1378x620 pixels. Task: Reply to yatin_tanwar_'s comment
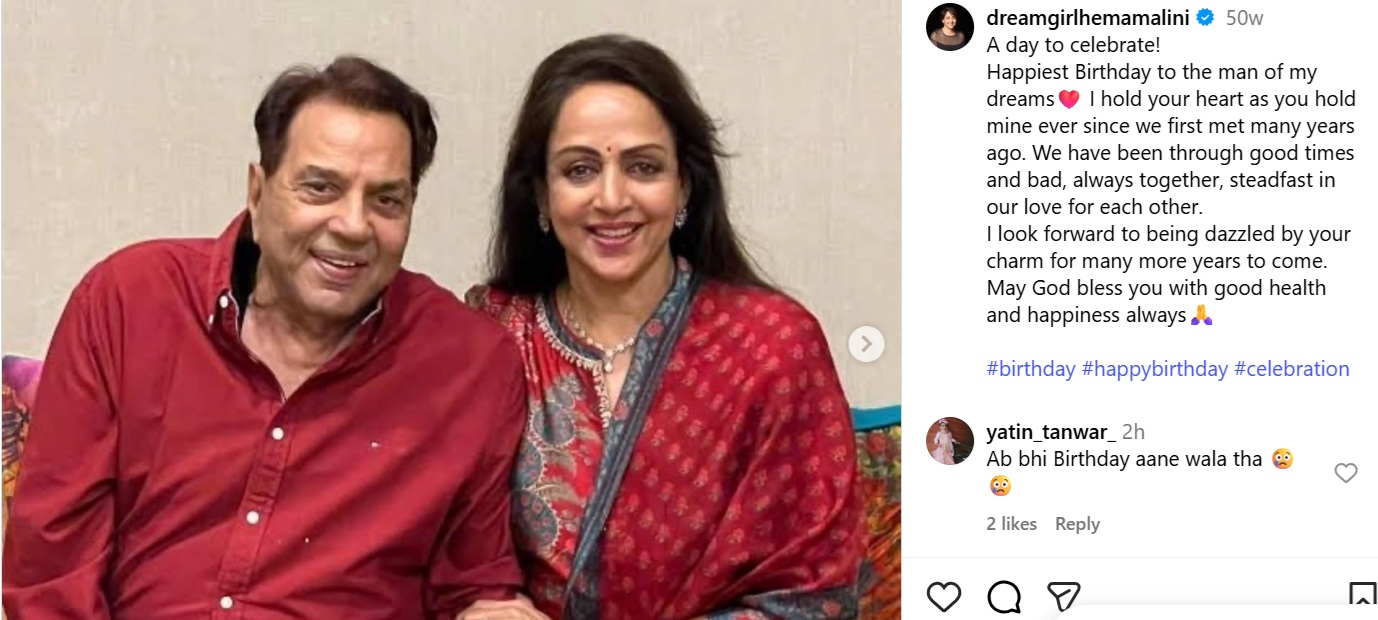[1077, 524]
